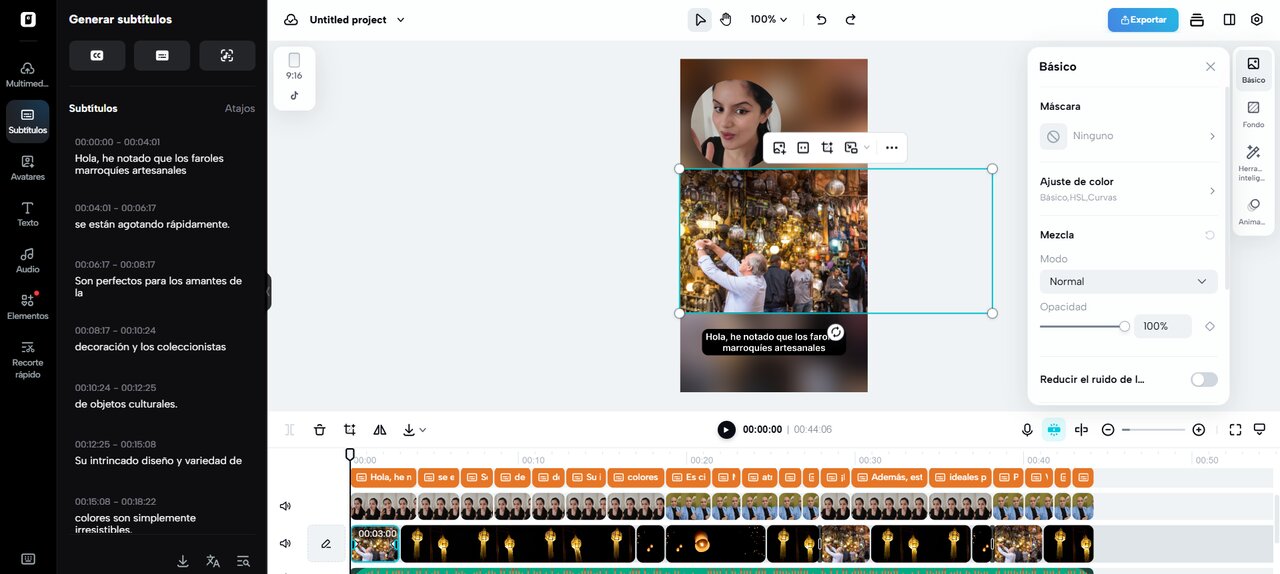Image resolution: width=1280 pixels, height=574 pixels.
Task: Click the translate subtitles icon
Action: click(x=213, y=561)
